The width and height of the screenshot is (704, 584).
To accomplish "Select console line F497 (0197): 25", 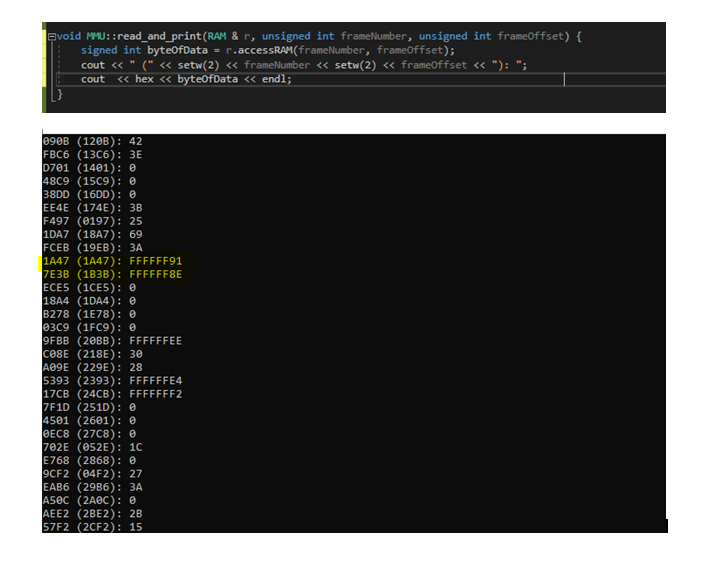I will (92, 221).
